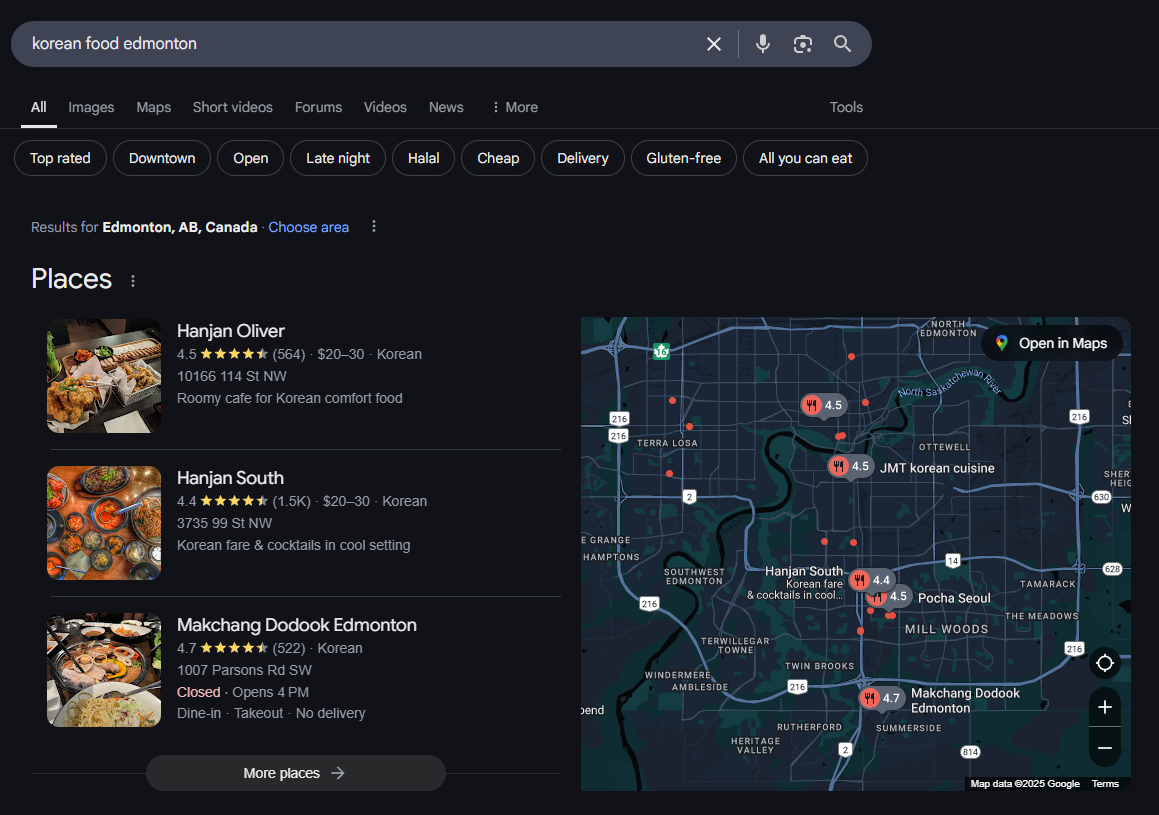This screenshot has height=815, width=1159.
Task: Apply the Halal filter chip
Action: point(424,158)
